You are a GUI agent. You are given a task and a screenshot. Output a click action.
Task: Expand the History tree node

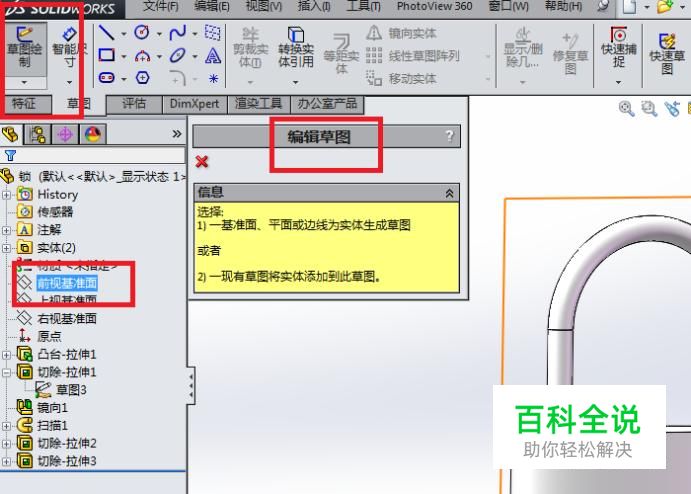[x=6, y=195]
